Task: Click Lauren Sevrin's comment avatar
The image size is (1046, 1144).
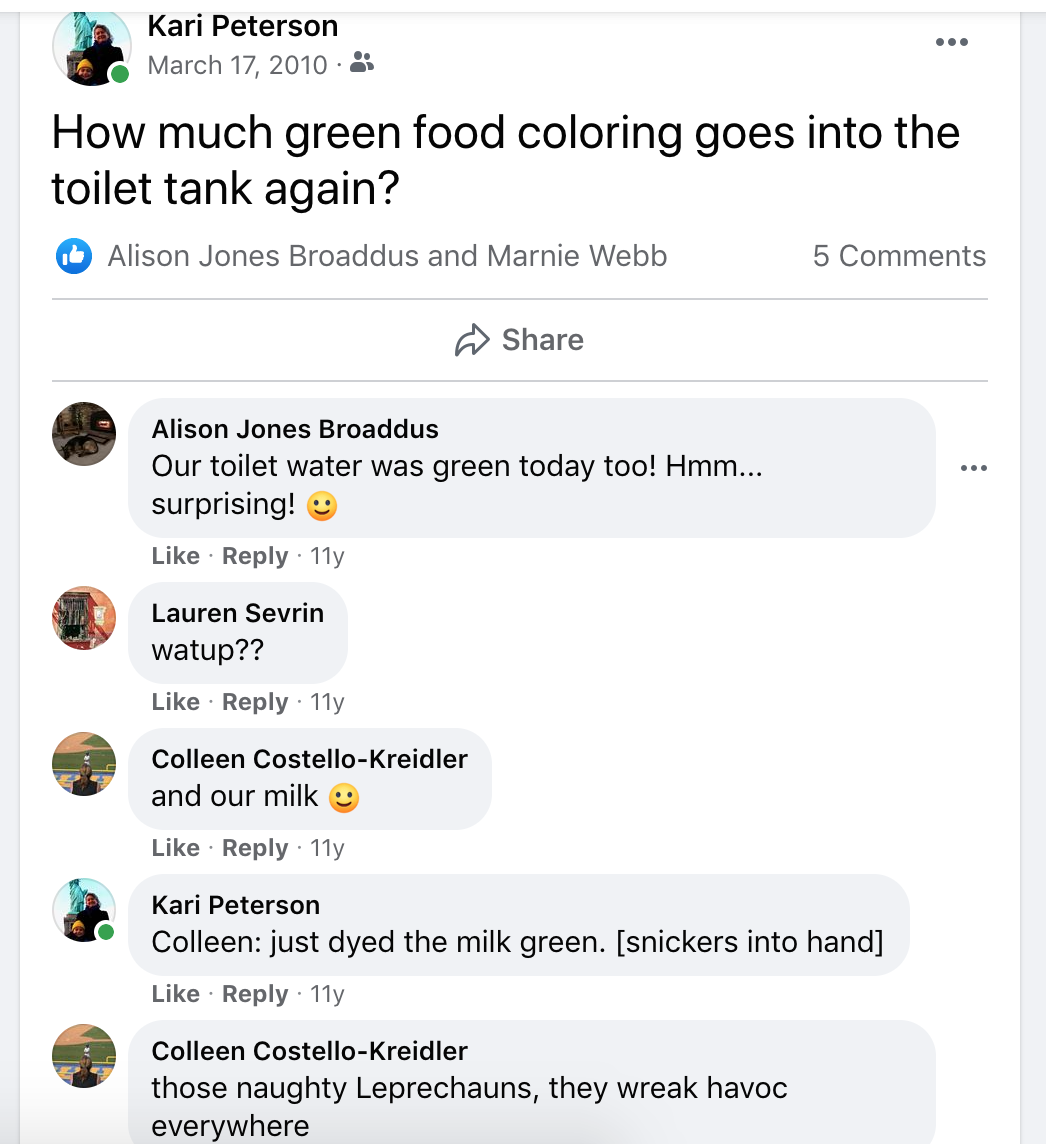Action: pos(84,618)
